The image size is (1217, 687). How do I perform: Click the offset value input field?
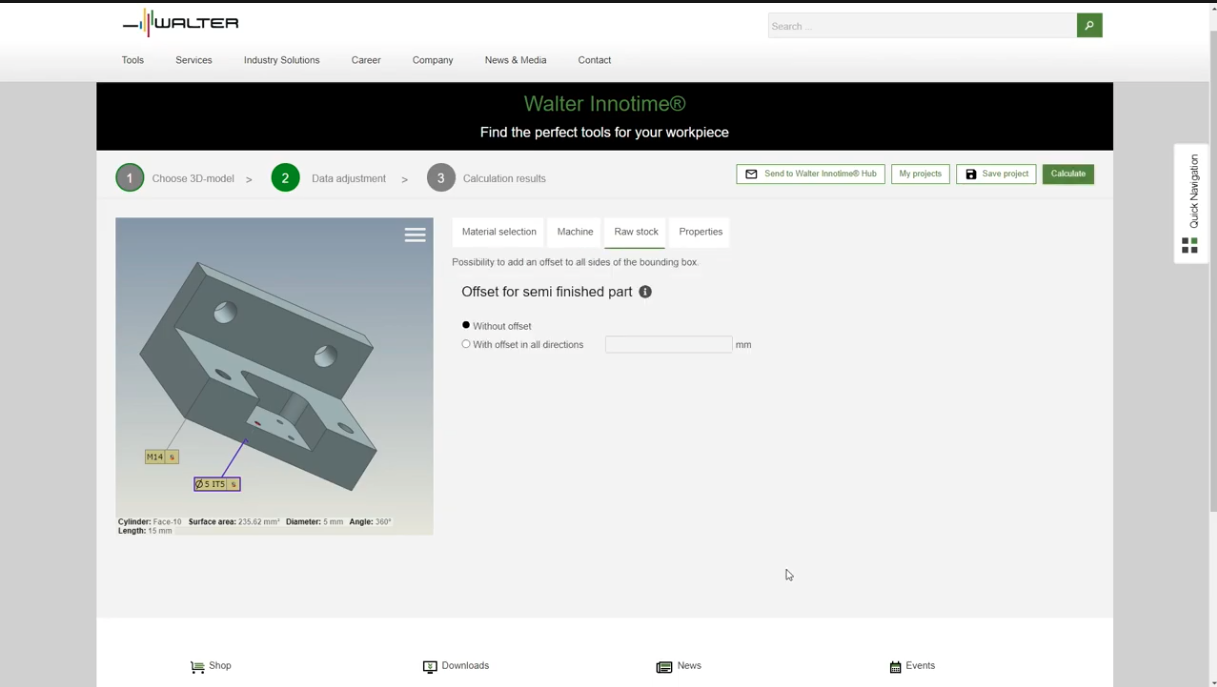pyautogui.click(x=668, y=344)
